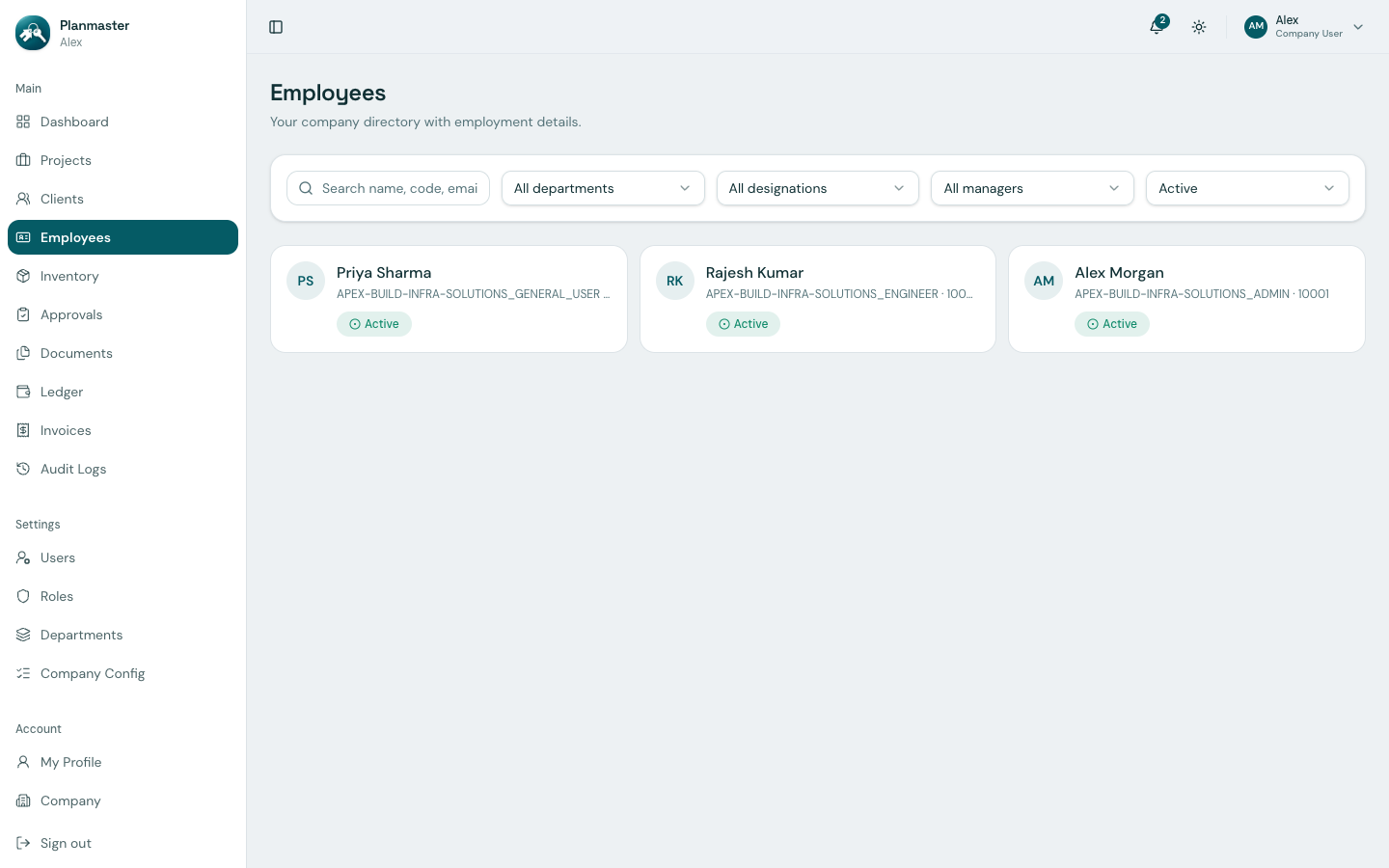Click the Roles shield icon
1389x868 pixels.
click(x=23, y=596)
